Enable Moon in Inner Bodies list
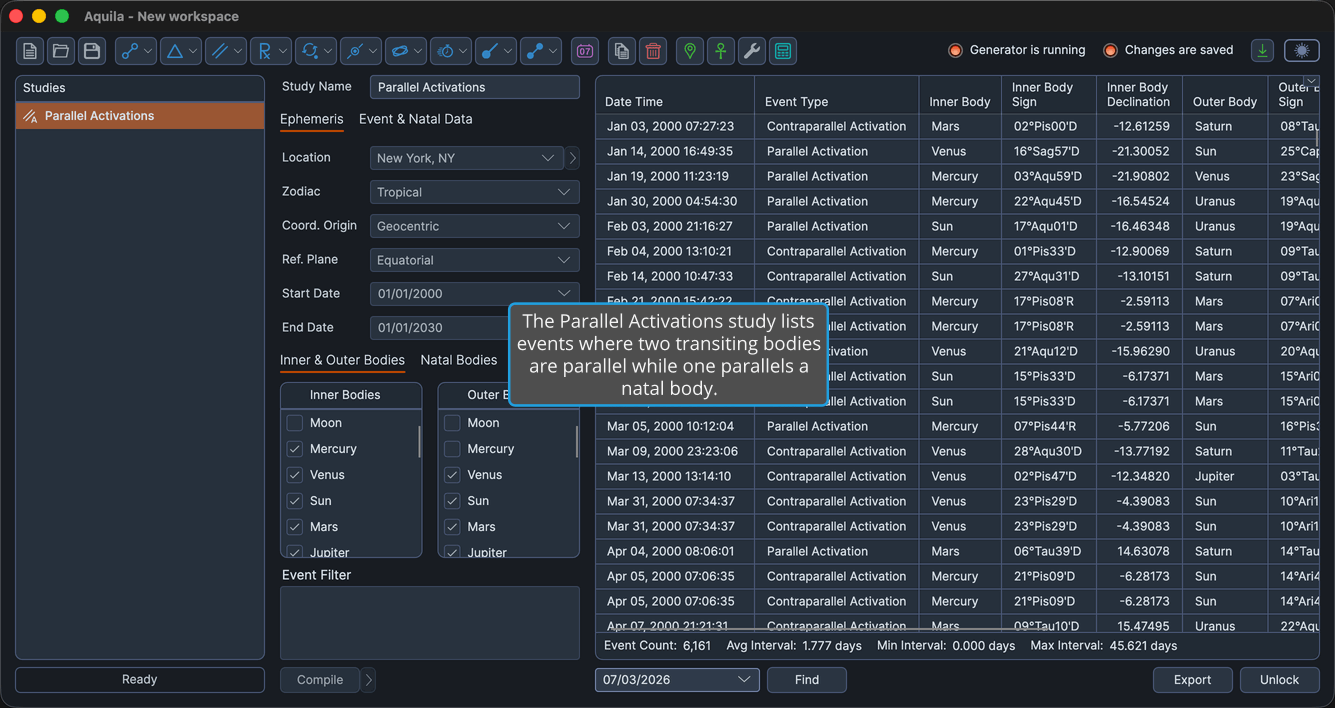1335x708 pixels. pyautogui.click(x=295, y=423)
